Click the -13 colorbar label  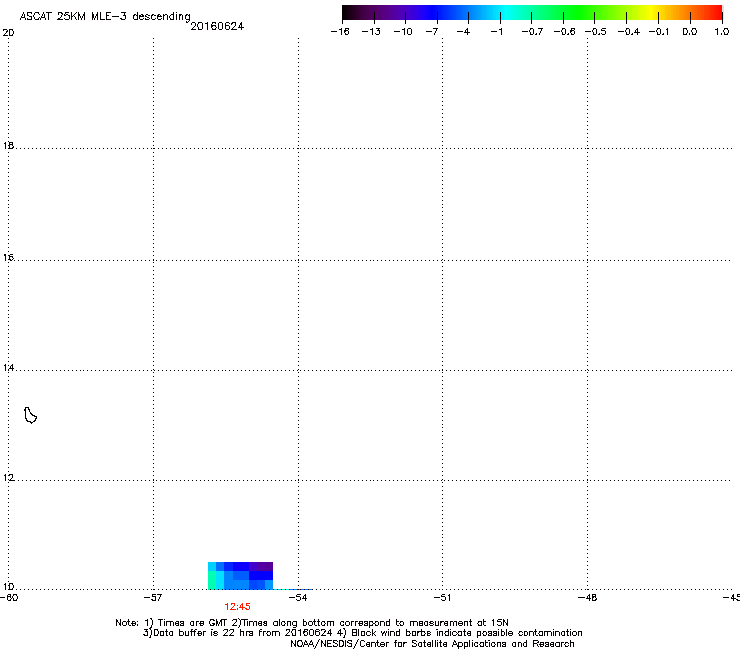(x=371, y=32)
